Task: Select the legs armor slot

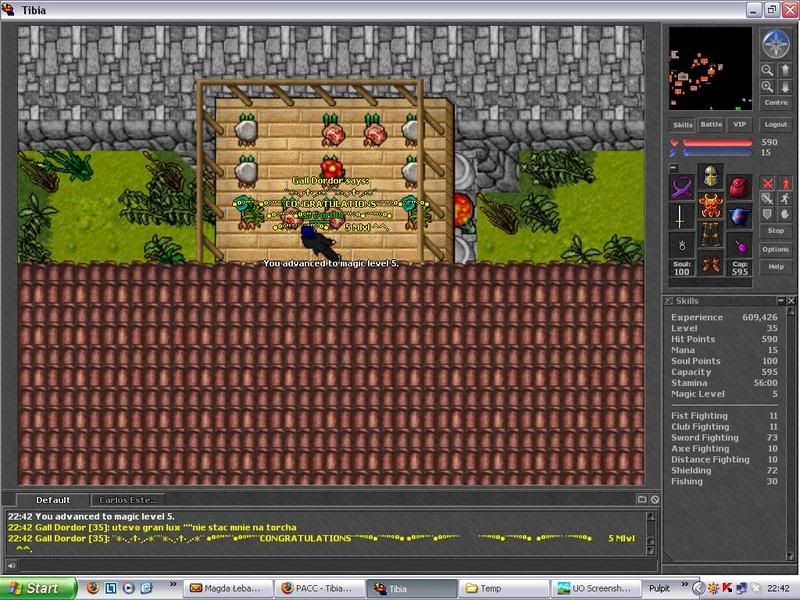Action: coord(710,235)
